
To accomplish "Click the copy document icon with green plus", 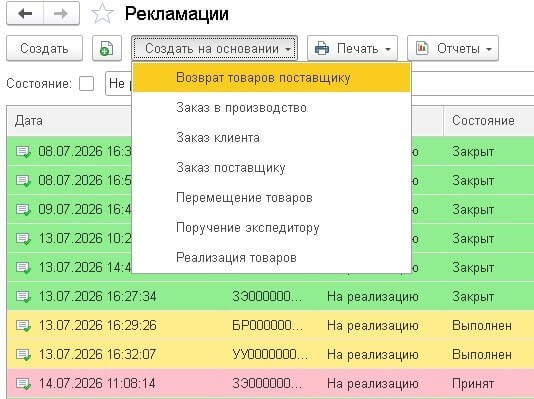I will tap(107, 48).
